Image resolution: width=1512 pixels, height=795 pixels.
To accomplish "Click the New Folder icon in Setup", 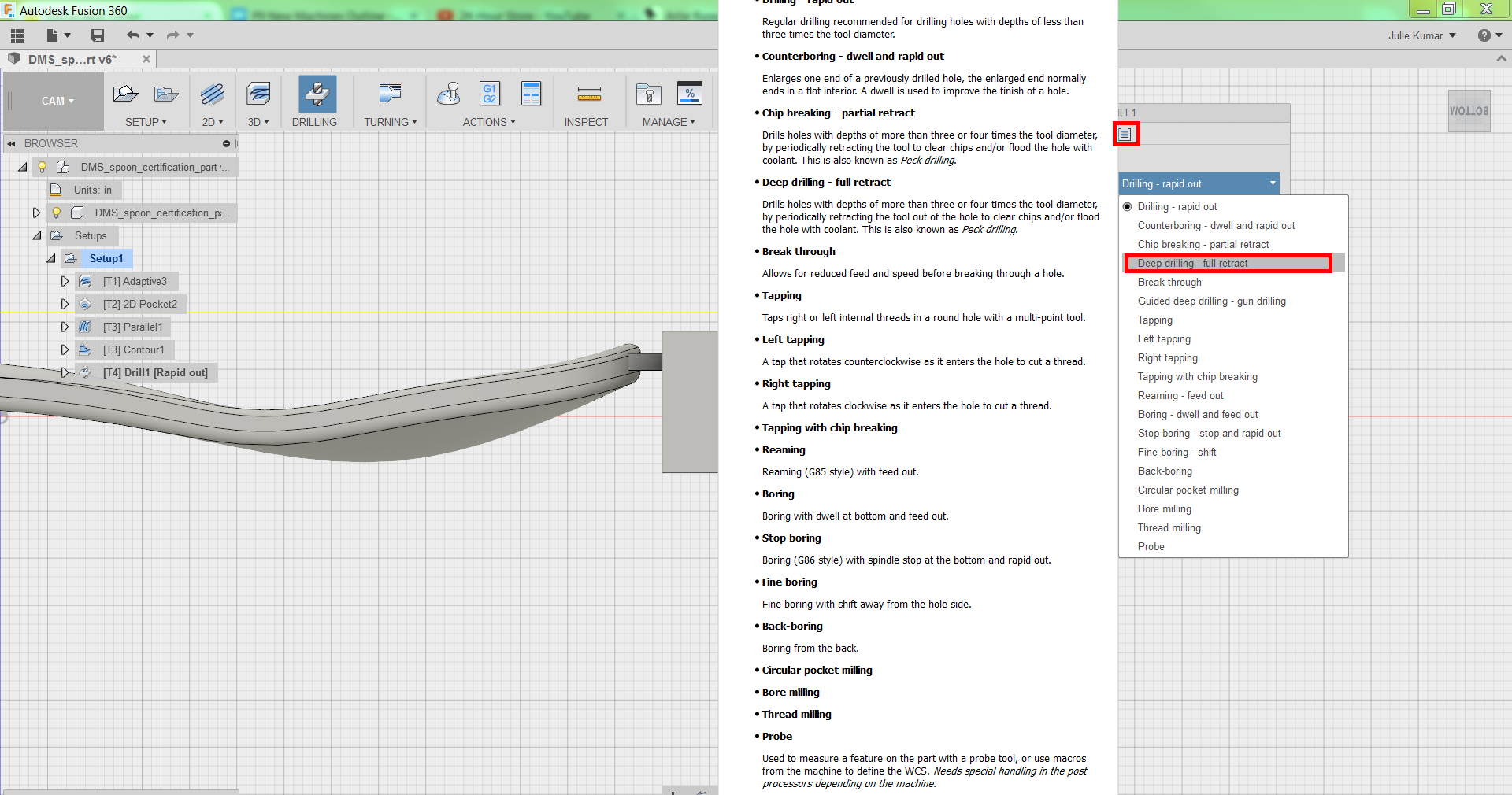I will 166,94.
